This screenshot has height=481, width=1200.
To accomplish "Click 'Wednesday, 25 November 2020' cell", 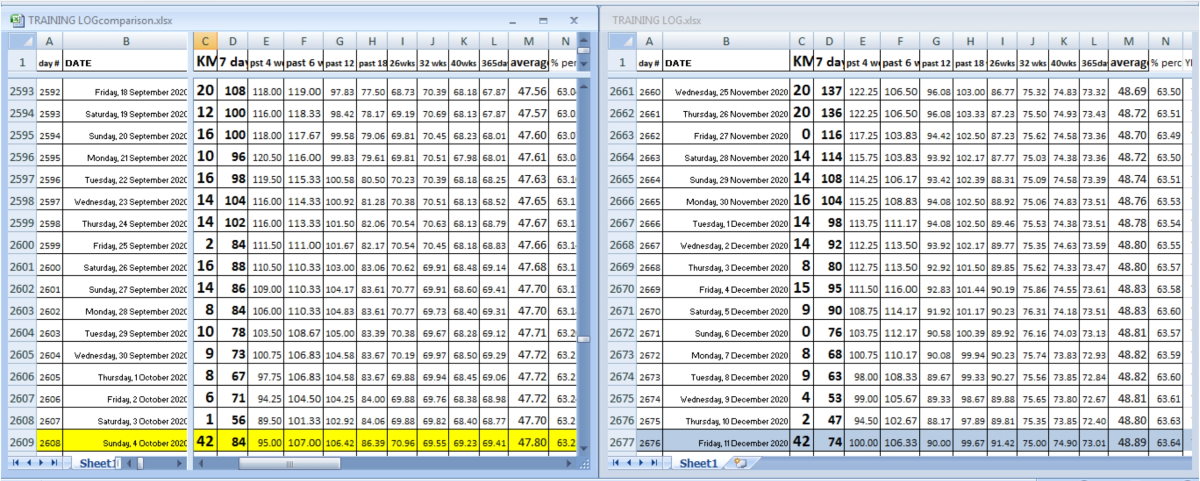I will [725, 91].
